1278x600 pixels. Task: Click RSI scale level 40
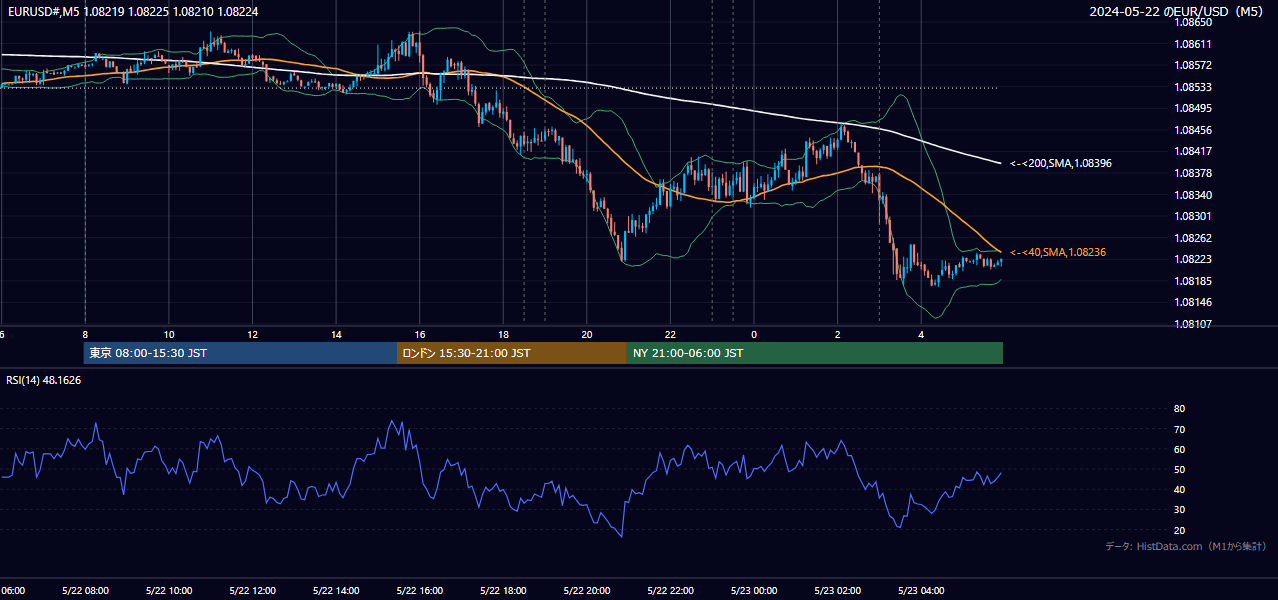pyautogui.click(x=1180, y=489)
